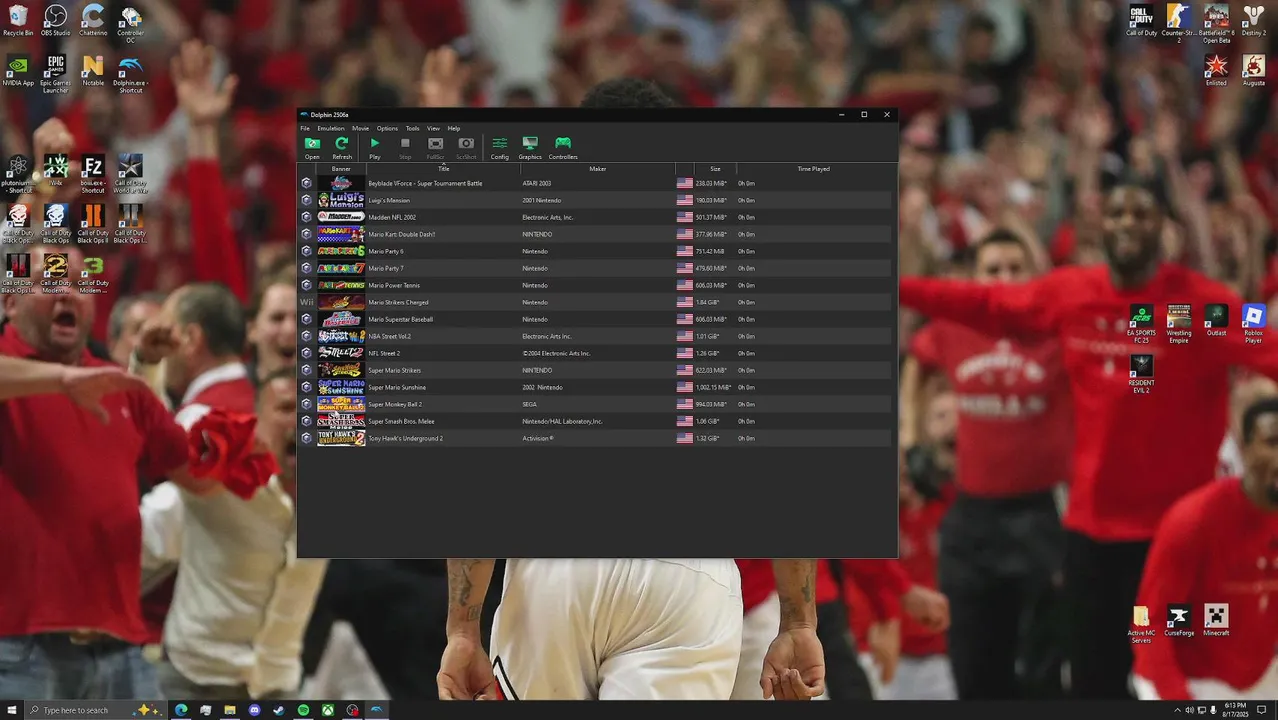The image size is (1278, 720).
Task: Open the View menu
Action: point(433,128)
